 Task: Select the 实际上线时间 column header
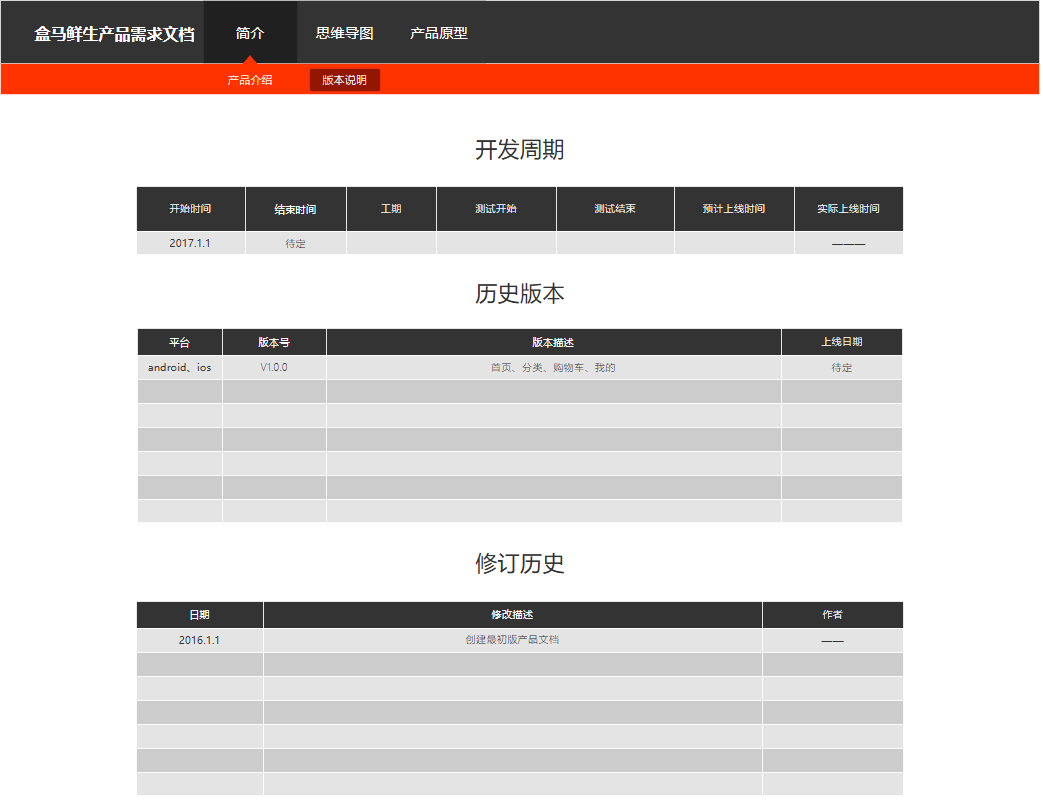(x=849, y=209)
